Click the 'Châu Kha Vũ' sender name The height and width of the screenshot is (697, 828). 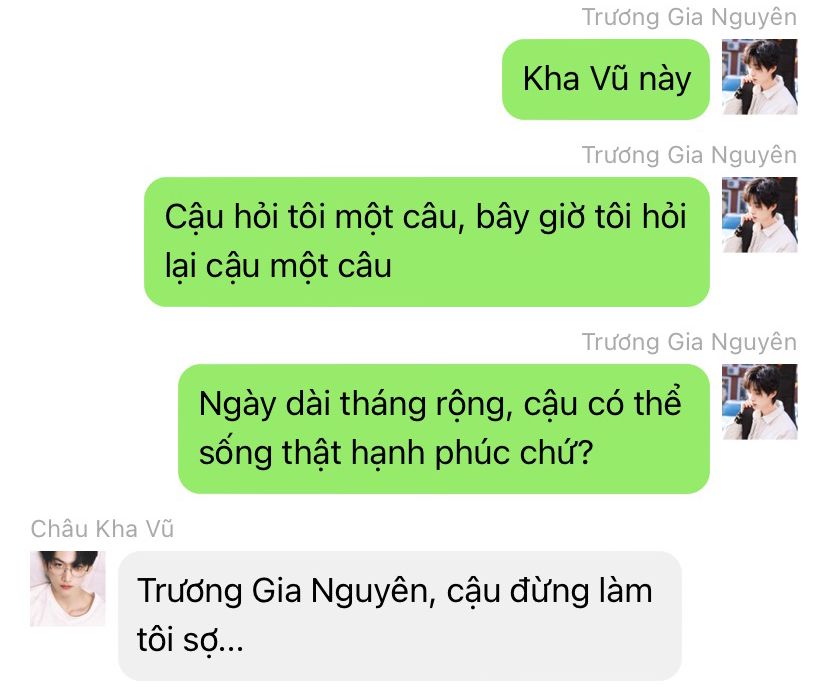pyautogui.click(x=102, y=529)
